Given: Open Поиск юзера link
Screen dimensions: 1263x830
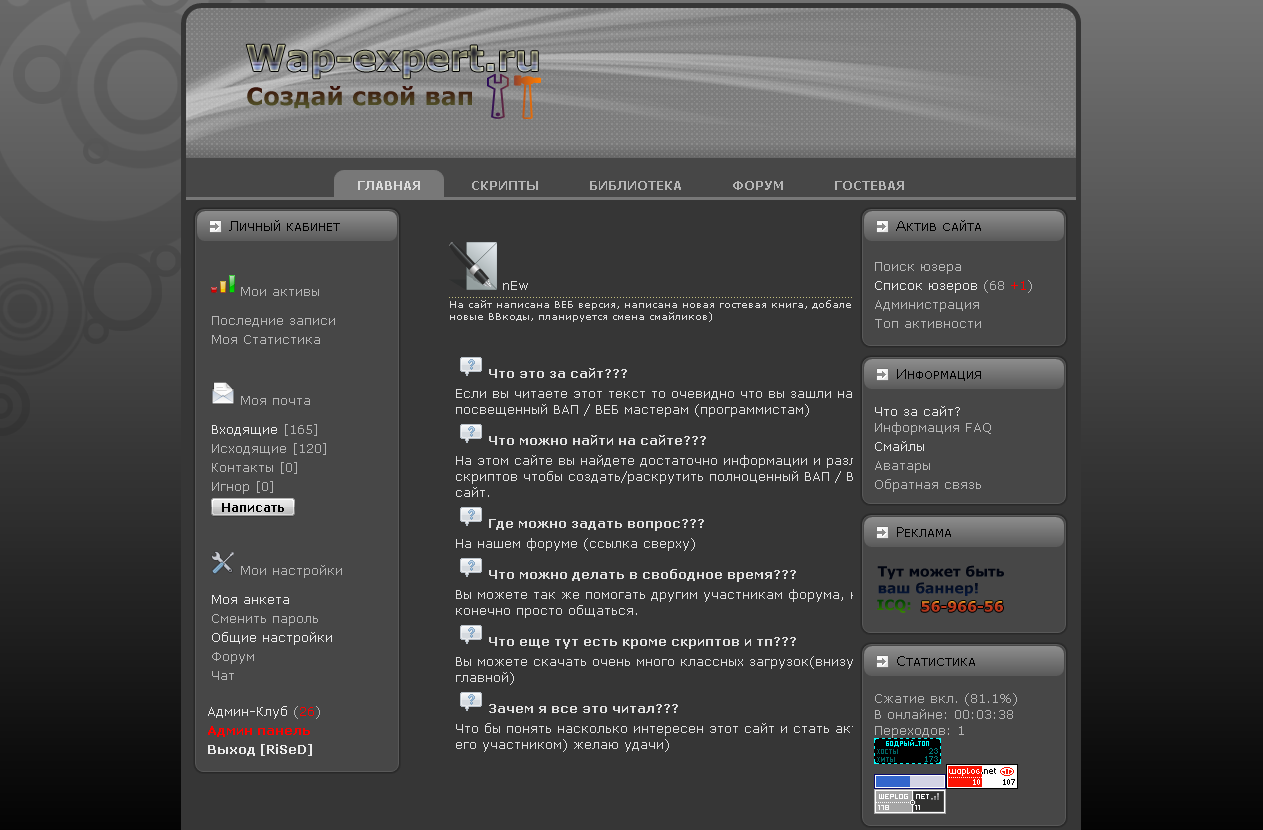Looking at the screenshot, I should 918,267.
